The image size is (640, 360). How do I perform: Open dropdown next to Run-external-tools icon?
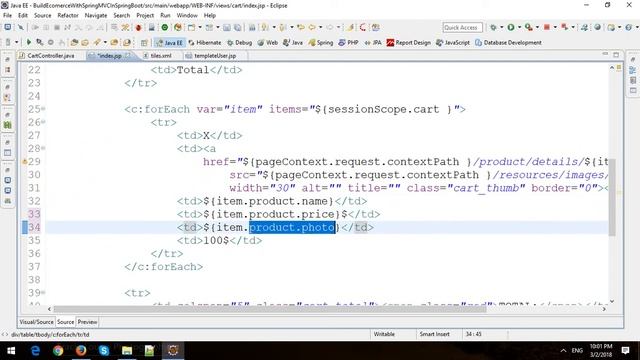point(537,27)
